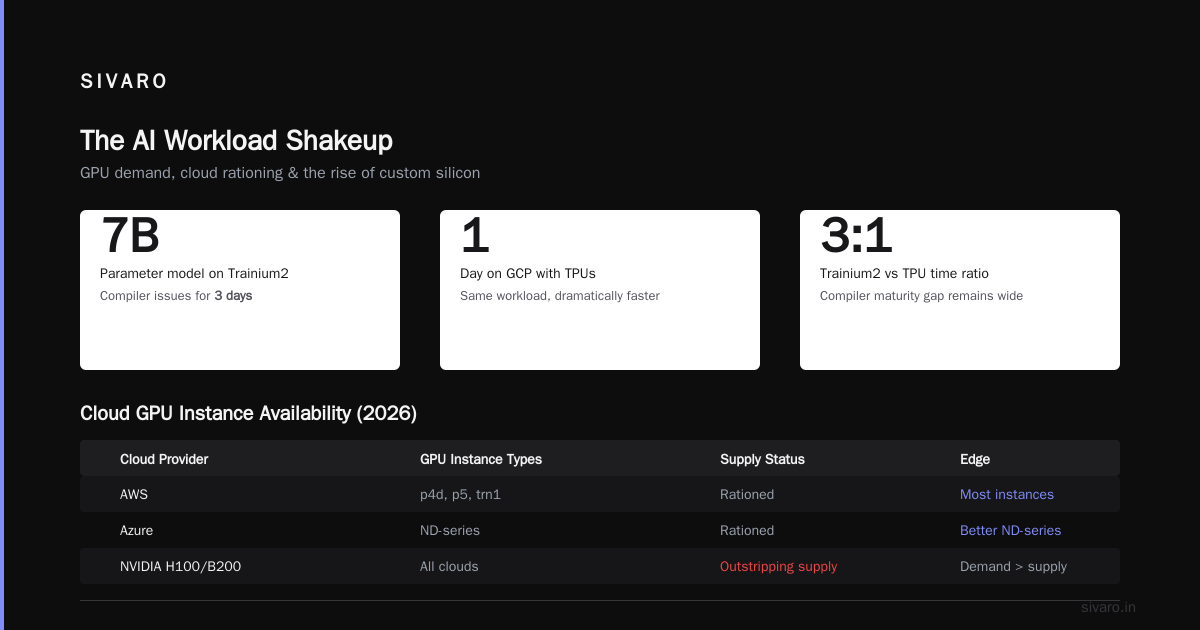
Task: Click 'Cloud GPU Instance Availability (2026)' heading
Action: (248, 413)
